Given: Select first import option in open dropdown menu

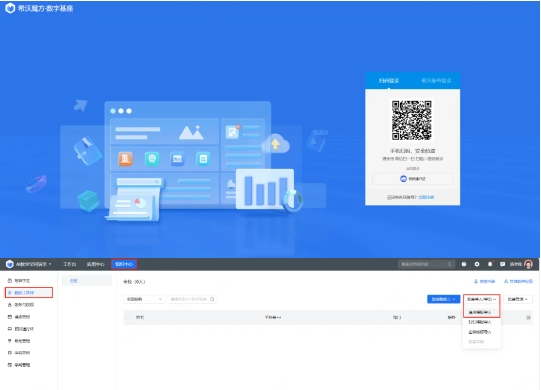Looking at the screenshot, I should (x=480, y=312).
